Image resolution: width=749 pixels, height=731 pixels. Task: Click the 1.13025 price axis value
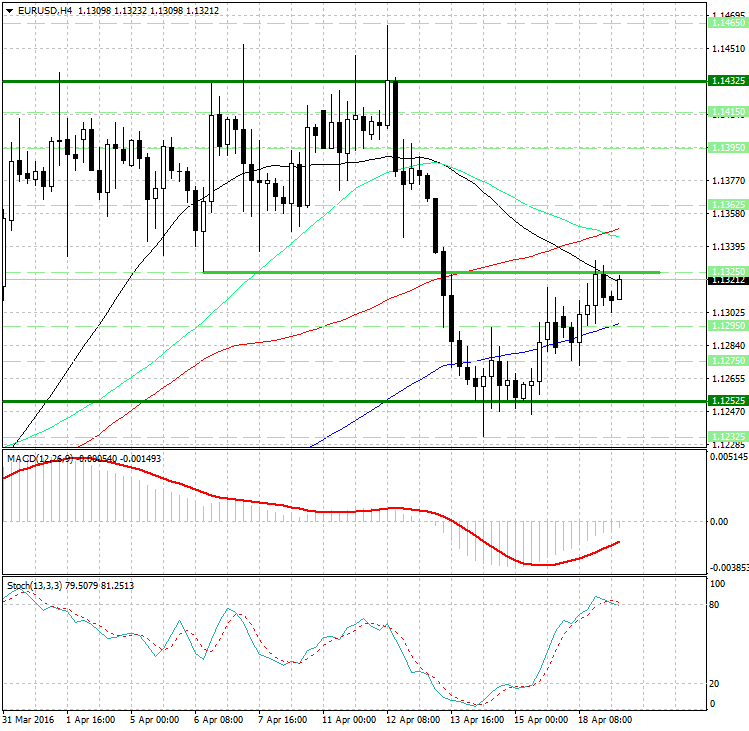tap(728, 312)
